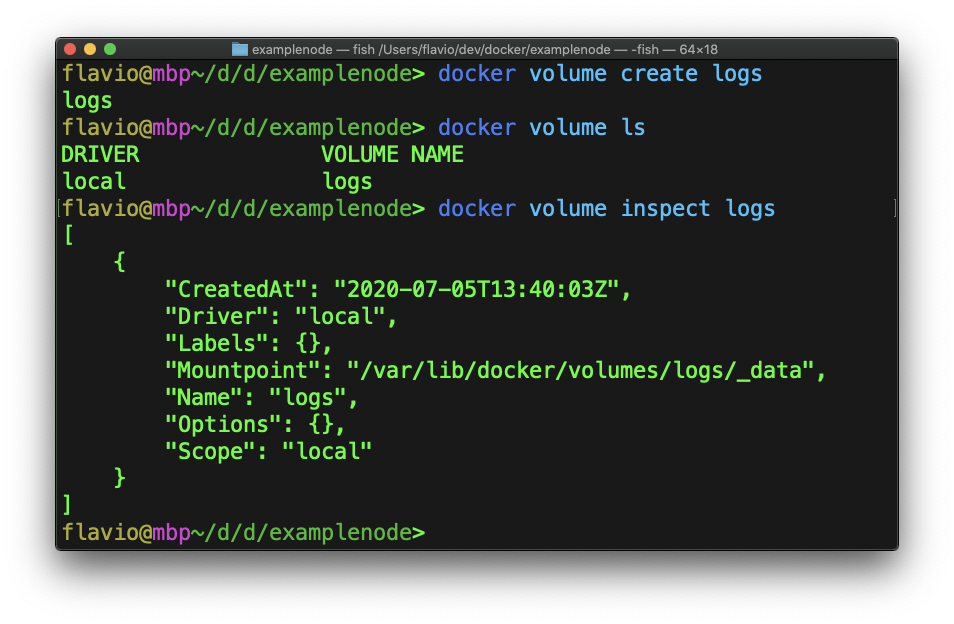The height and width of the screenshot is (624, 954).
Task: Click the VOLUME NAME column header
Action: (x=392, y=155)
